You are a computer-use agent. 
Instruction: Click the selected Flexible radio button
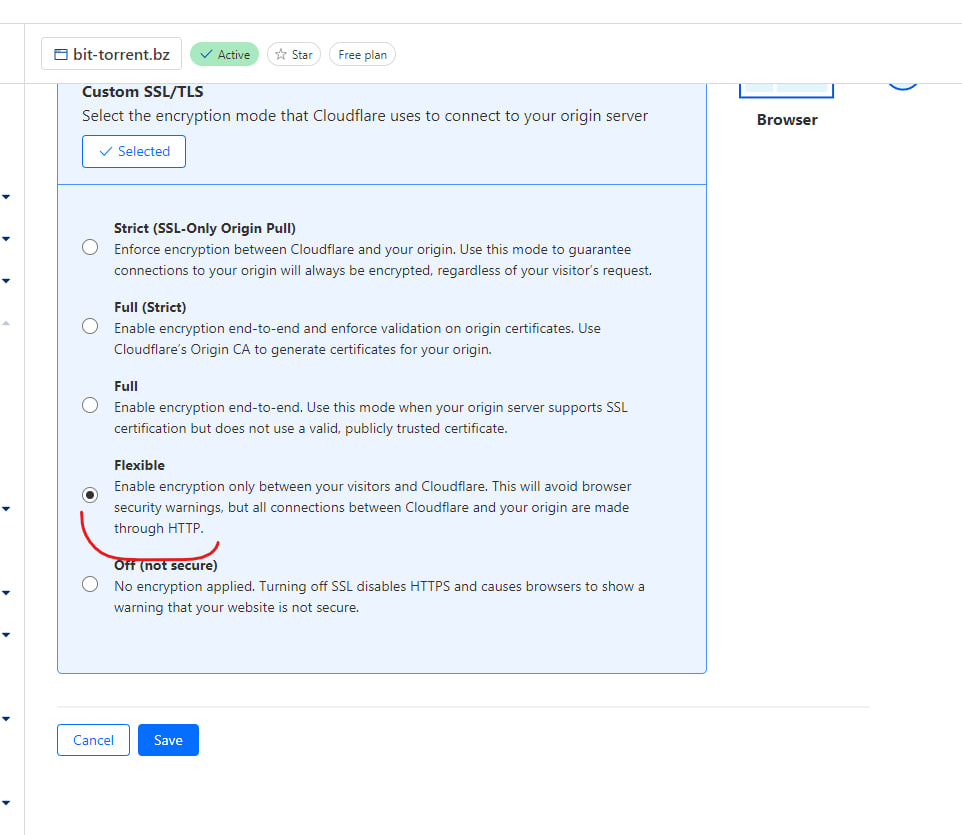(x=90, y=495)
